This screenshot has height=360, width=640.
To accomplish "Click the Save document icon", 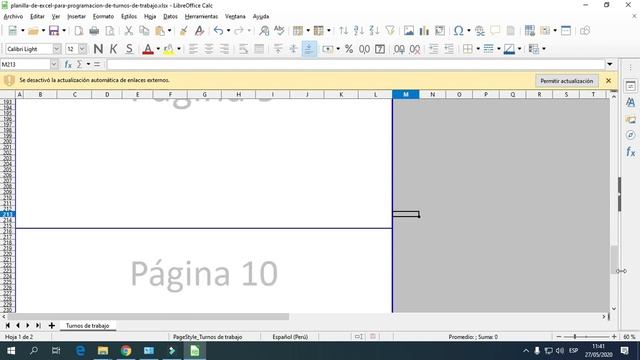I will click(54, 31).
